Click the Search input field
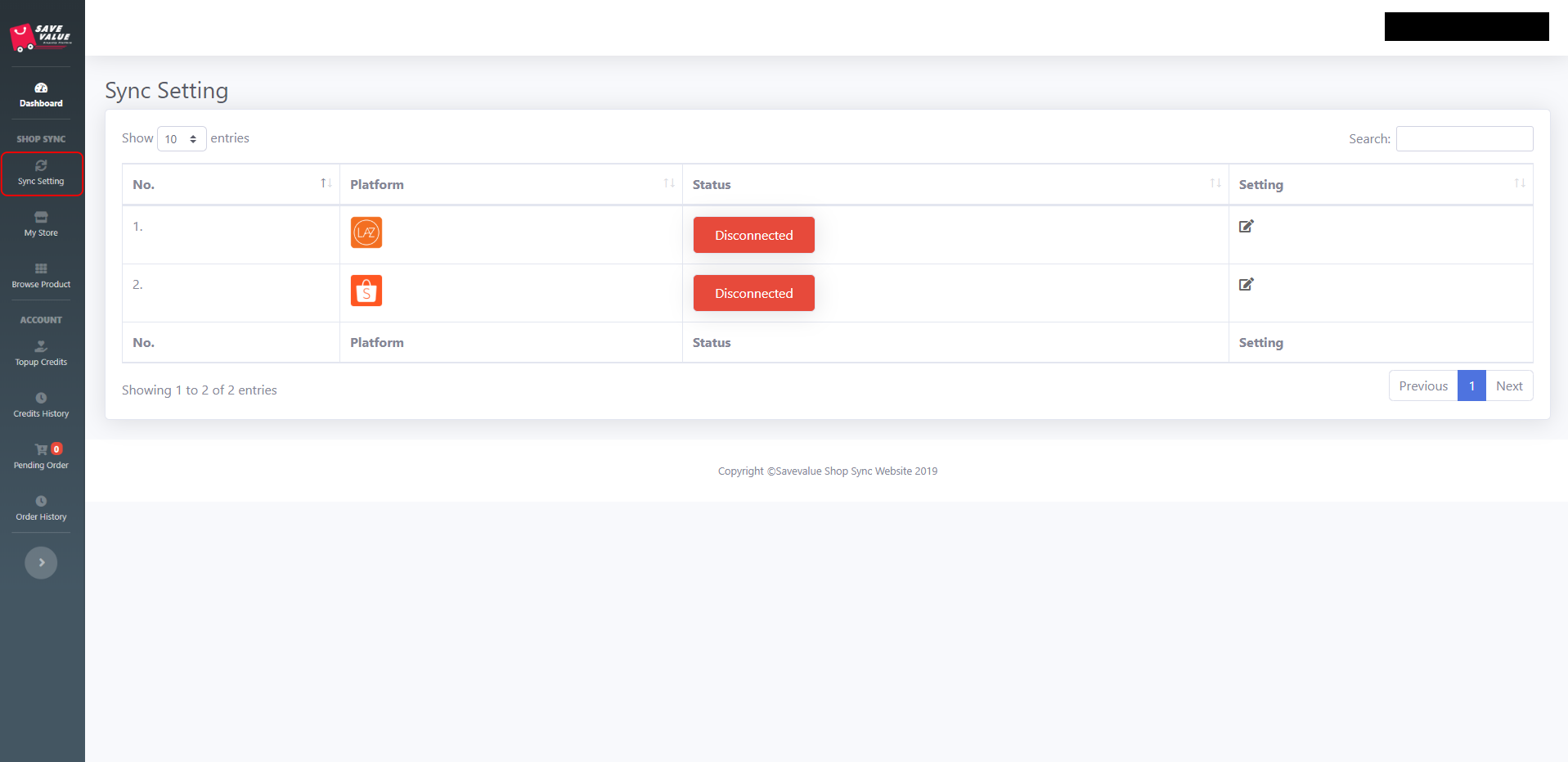 click(x=1463, y=139)
